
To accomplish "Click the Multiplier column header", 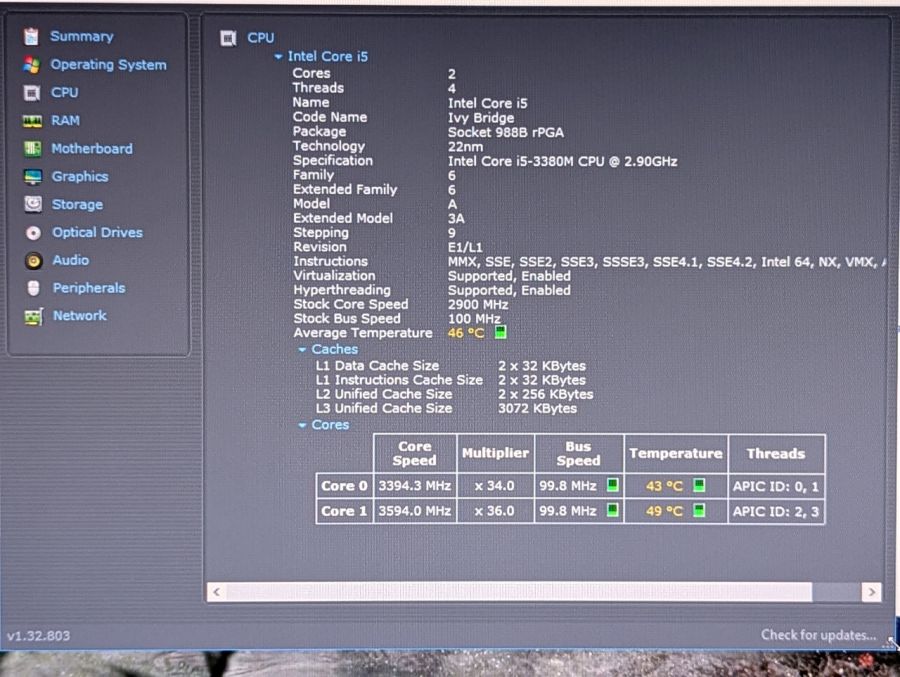I will coord(495,453).
